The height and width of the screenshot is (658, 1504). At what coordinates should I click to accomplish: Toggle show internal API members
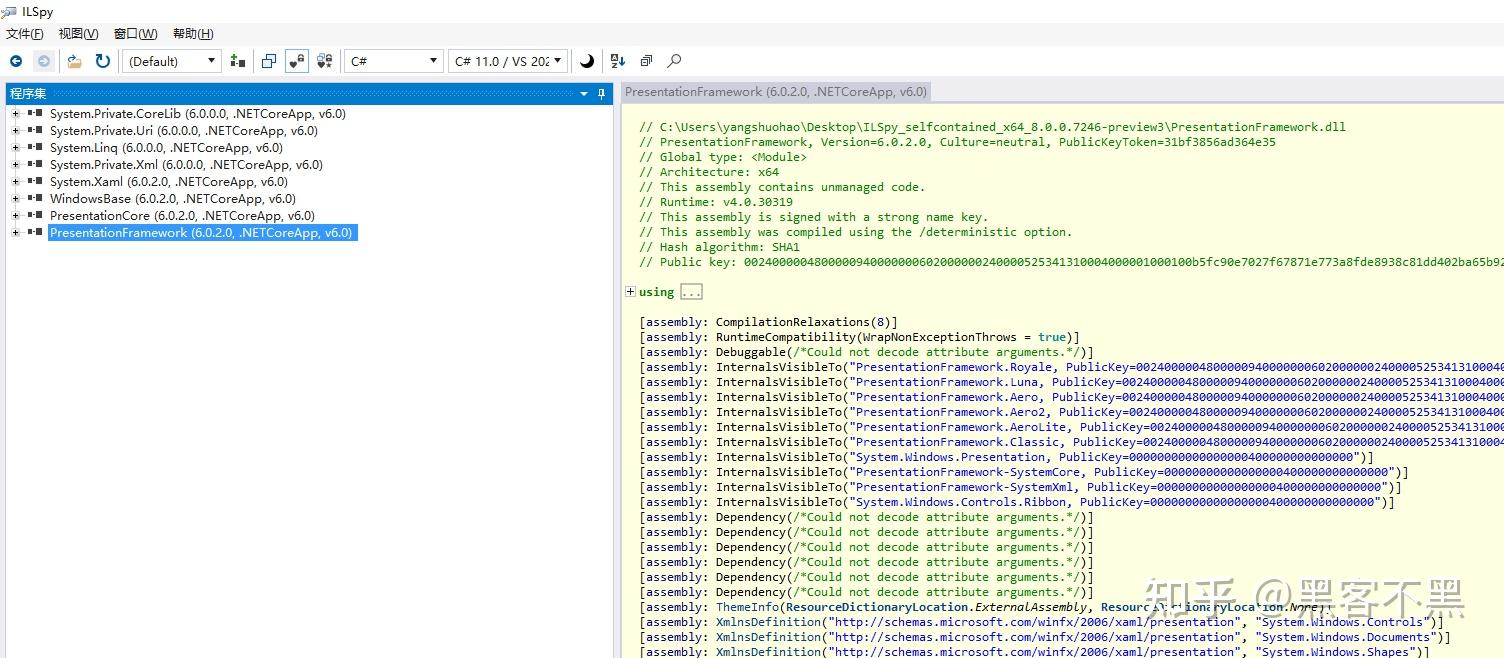click(296, 61)
